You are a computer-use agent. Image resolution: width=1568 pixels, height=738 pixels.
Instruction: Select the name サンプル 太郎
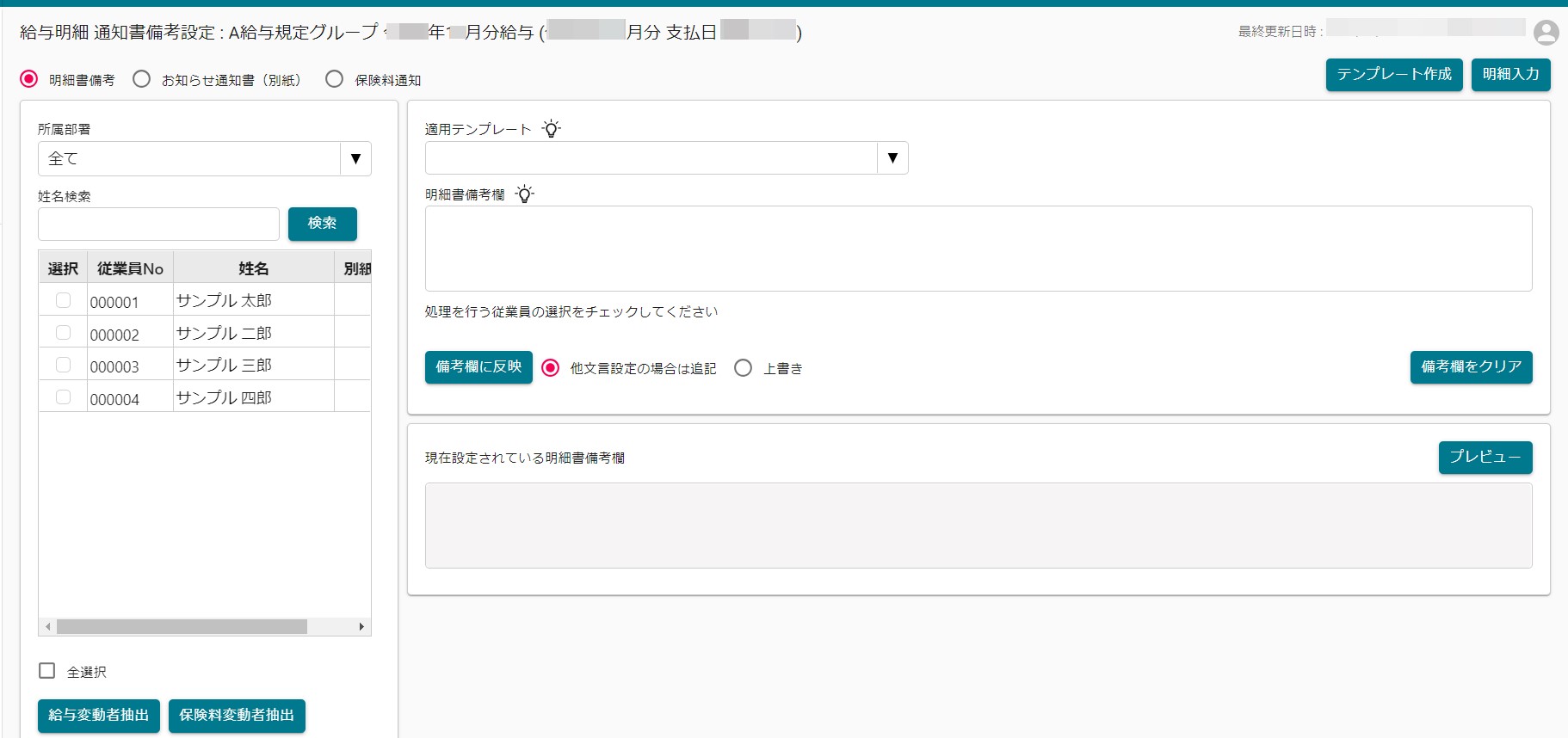click(224, 300)
